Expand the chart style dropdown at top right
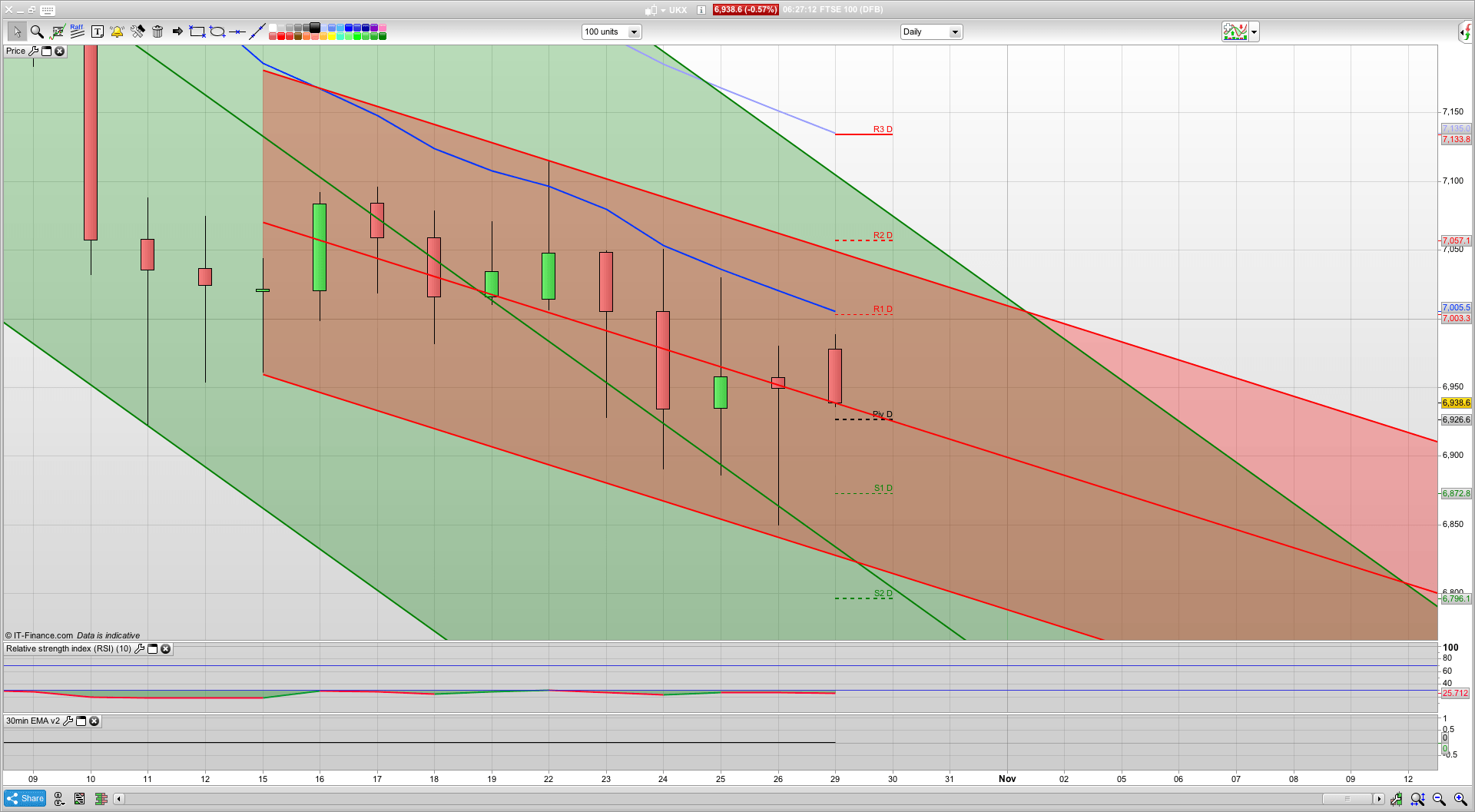 point(1254,31)
